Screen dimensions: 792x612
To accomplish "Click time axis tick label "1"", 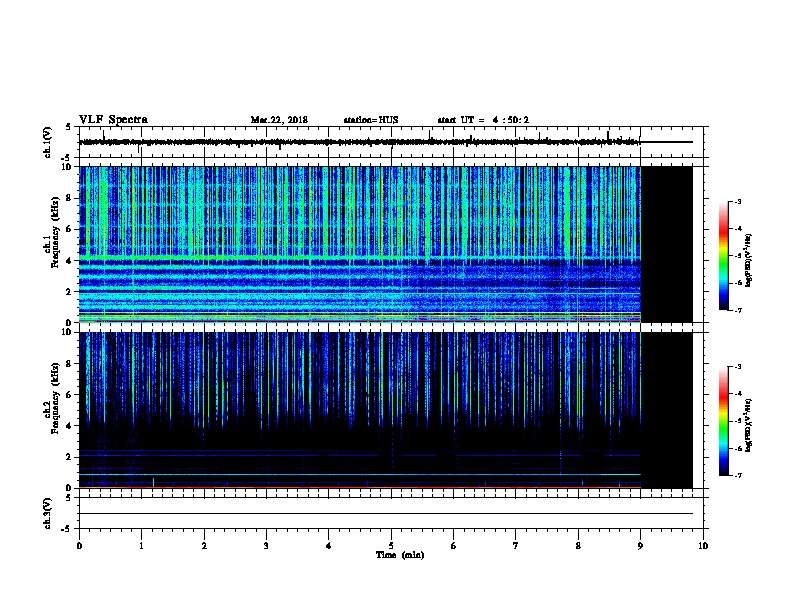I will 141,545.
